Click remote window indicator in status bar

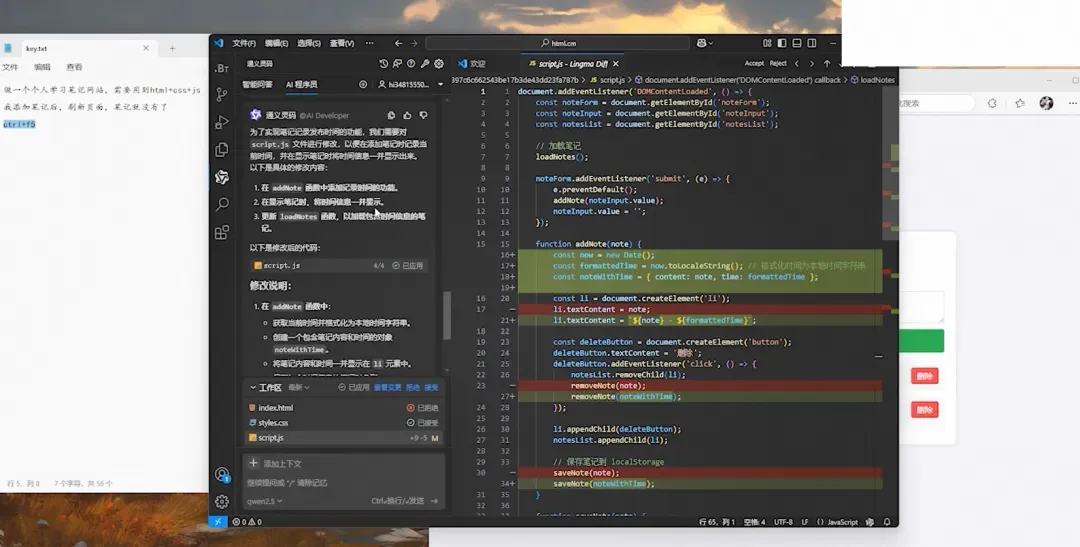(218, 522)
